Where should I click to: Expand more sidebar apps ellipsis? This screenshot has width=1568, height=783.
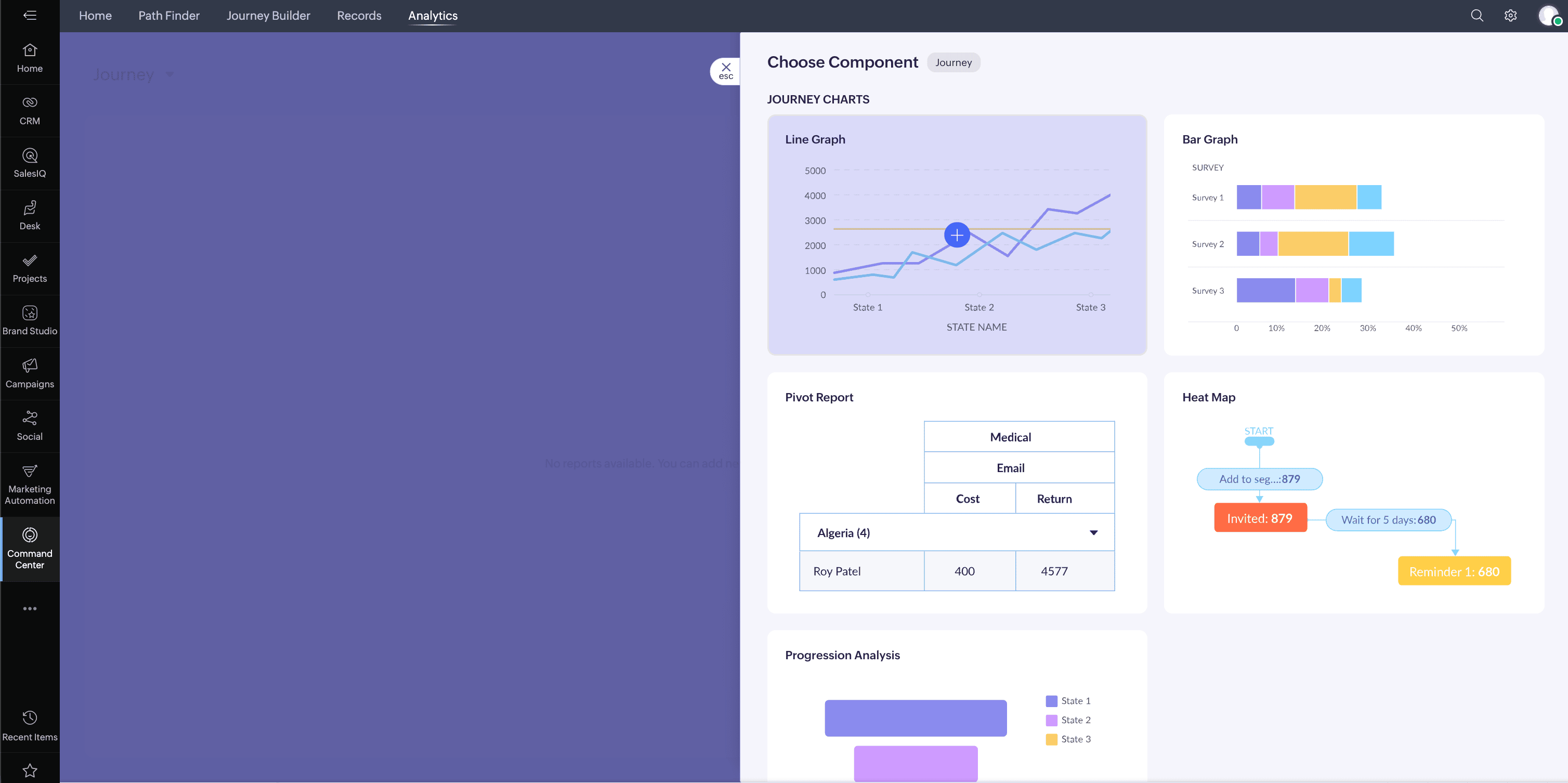[x=29, y=608]
